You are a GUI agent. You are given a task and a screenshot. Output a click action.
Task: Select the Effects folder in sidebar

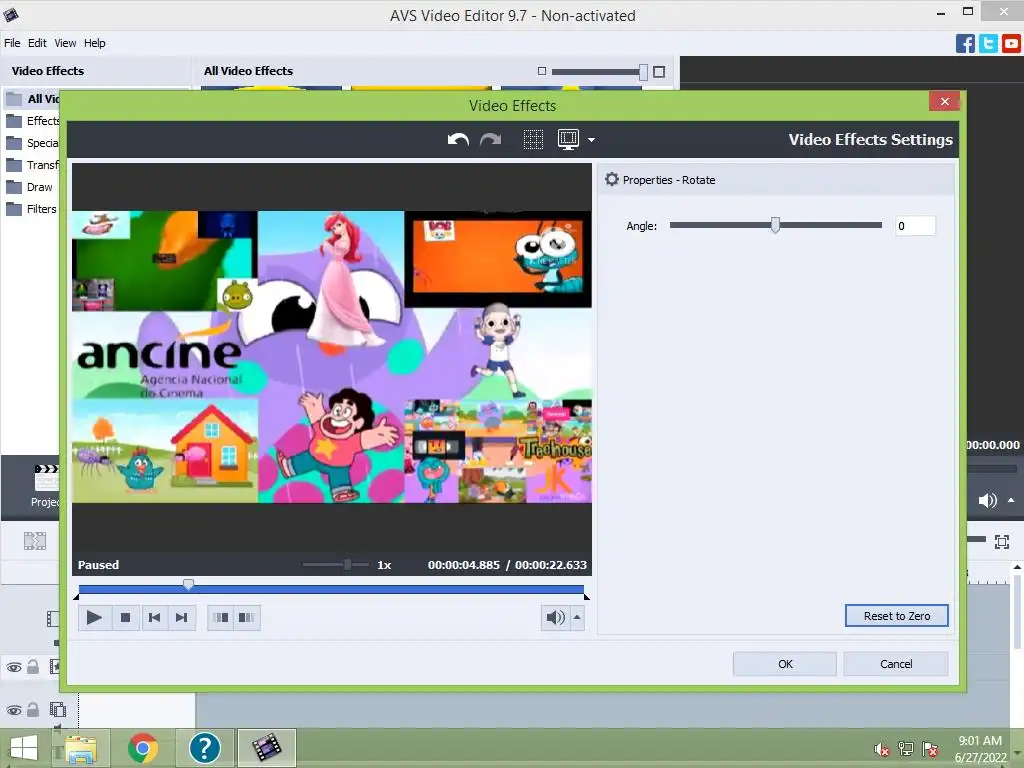[x=33, y=121]
